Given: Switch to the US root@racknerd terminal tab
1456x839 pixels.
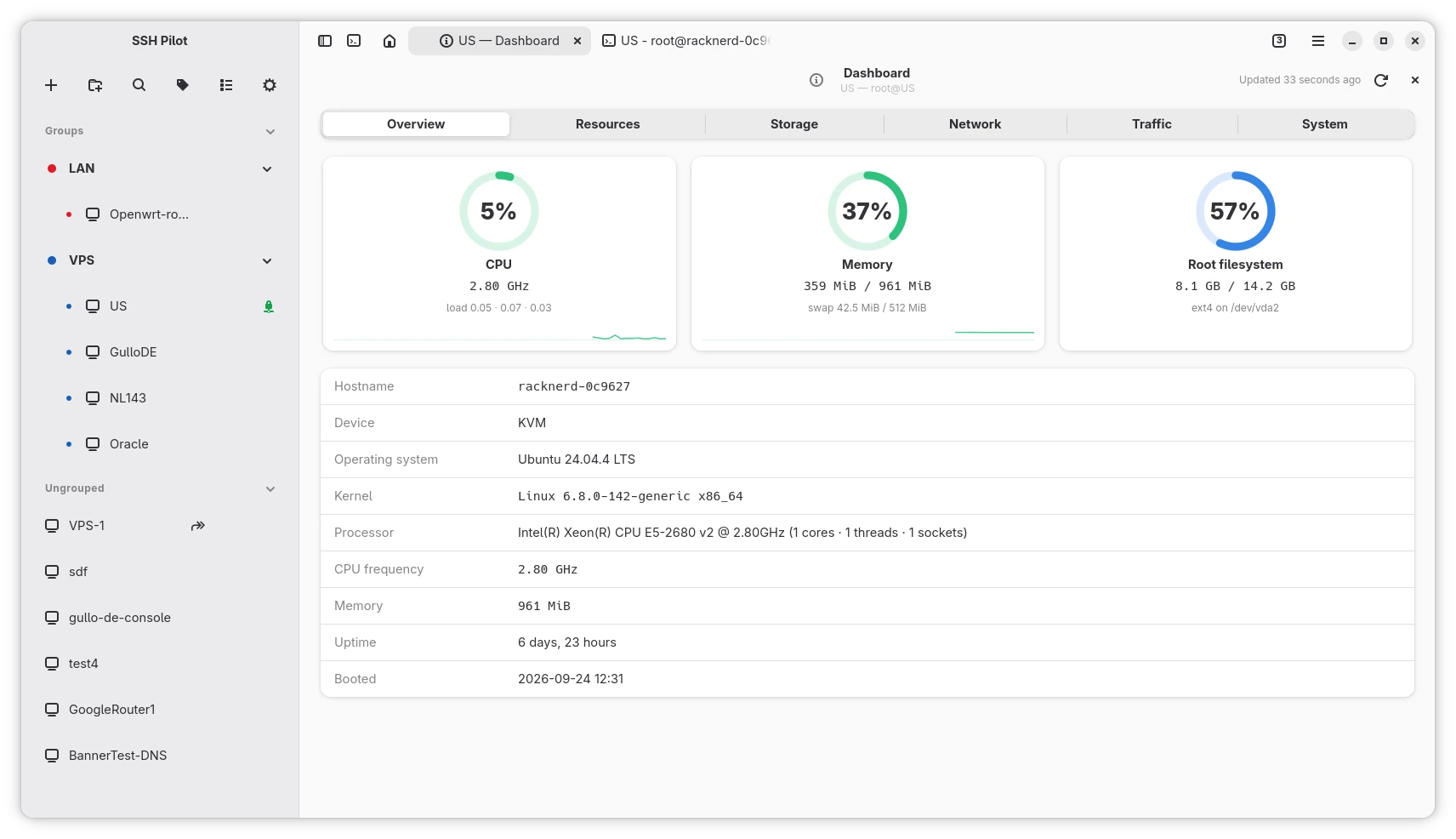Looking at the screenshot, I should coord(685,41).
